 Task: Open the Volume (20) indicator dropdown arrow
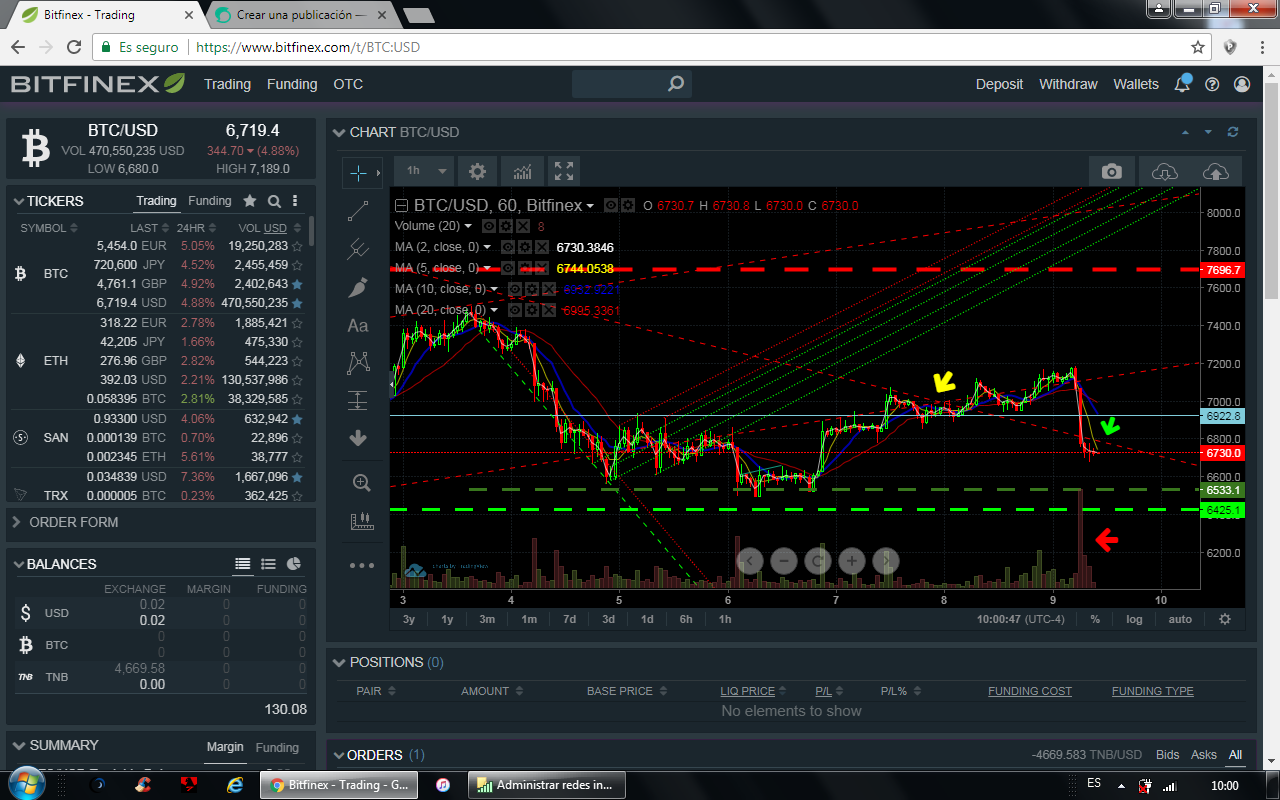point(470,226)
